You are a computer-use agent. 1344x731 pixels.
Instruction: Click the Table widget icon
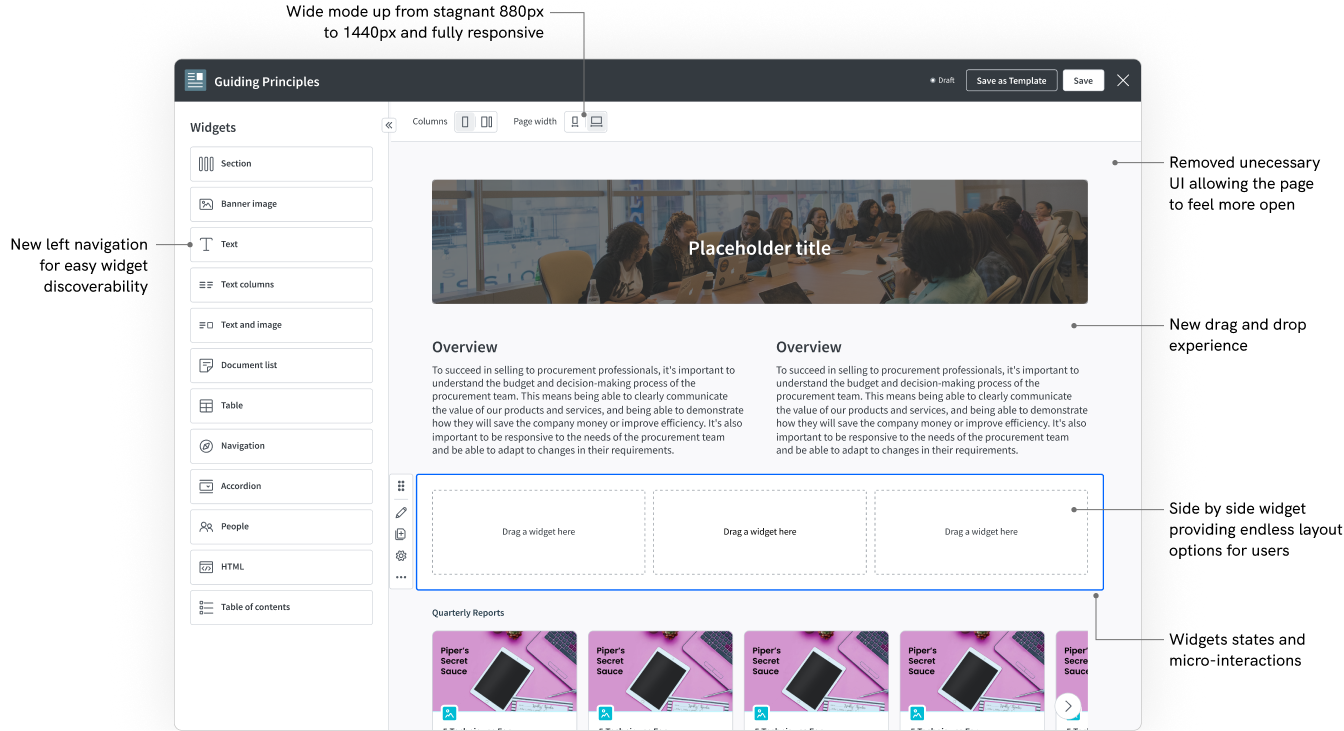tap(206, 406)
